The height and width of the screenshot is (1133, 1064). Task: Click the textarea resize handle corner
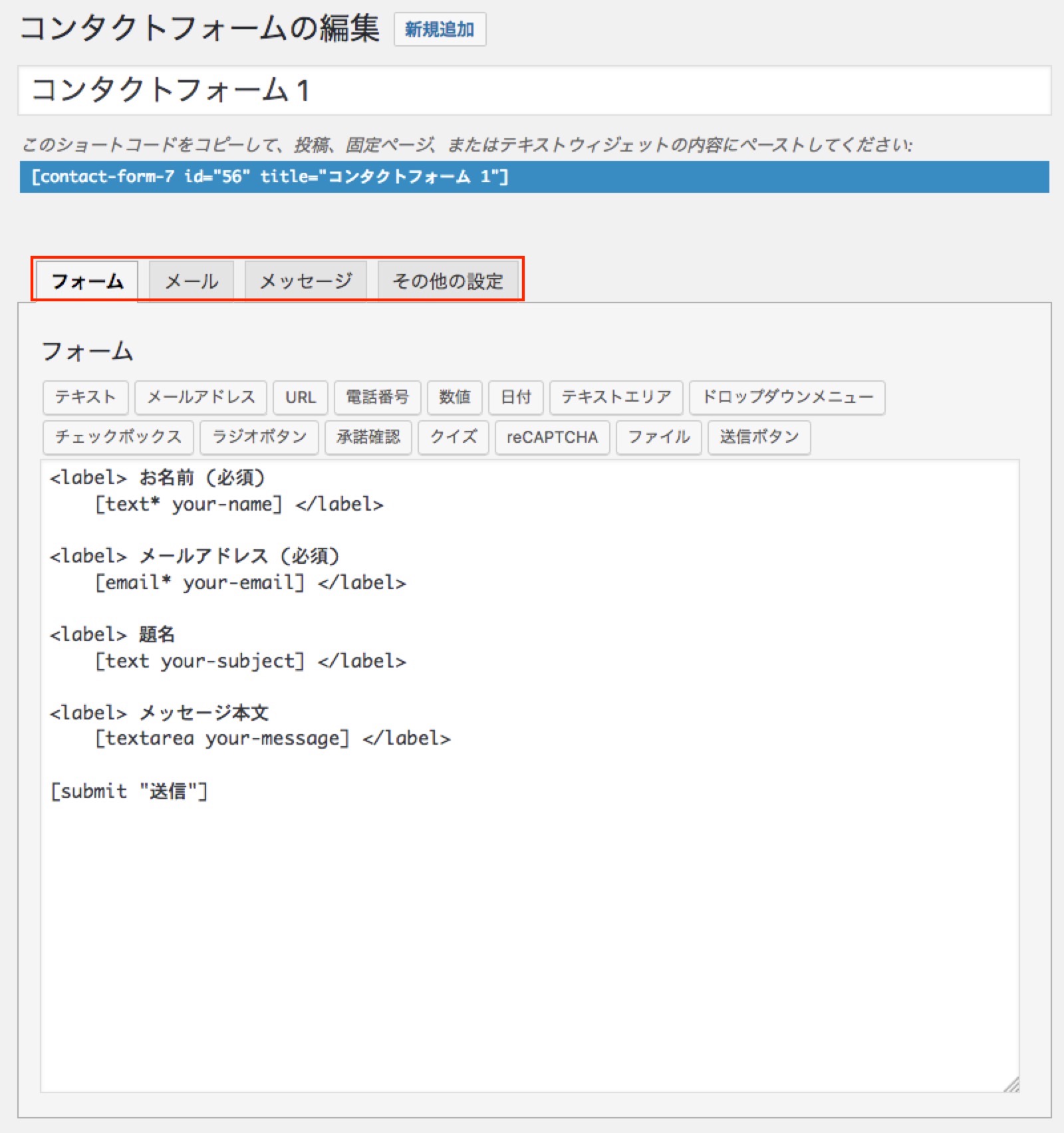pos(1011,1084)
